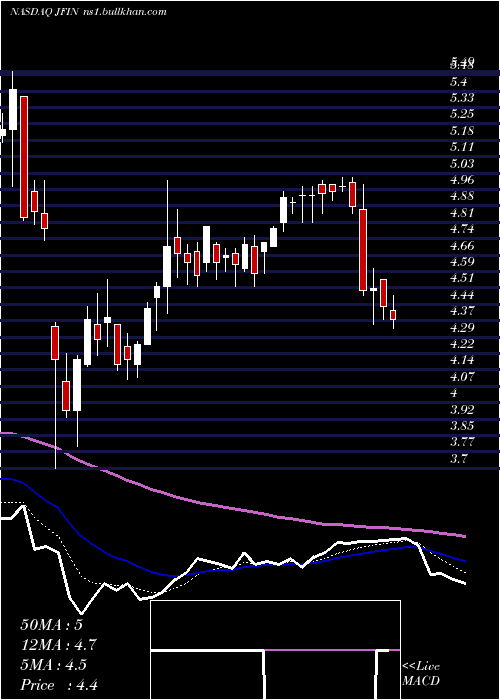This screenshot has width=500, height=700.
Task: Click the 3.77 price axis label
Action: pyautogui.click(x=462, y=442)
